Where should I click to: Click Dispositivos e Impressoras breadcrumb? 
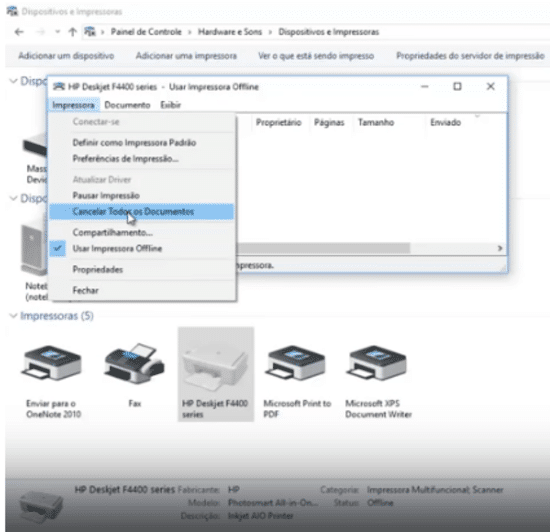pos(328,32)
